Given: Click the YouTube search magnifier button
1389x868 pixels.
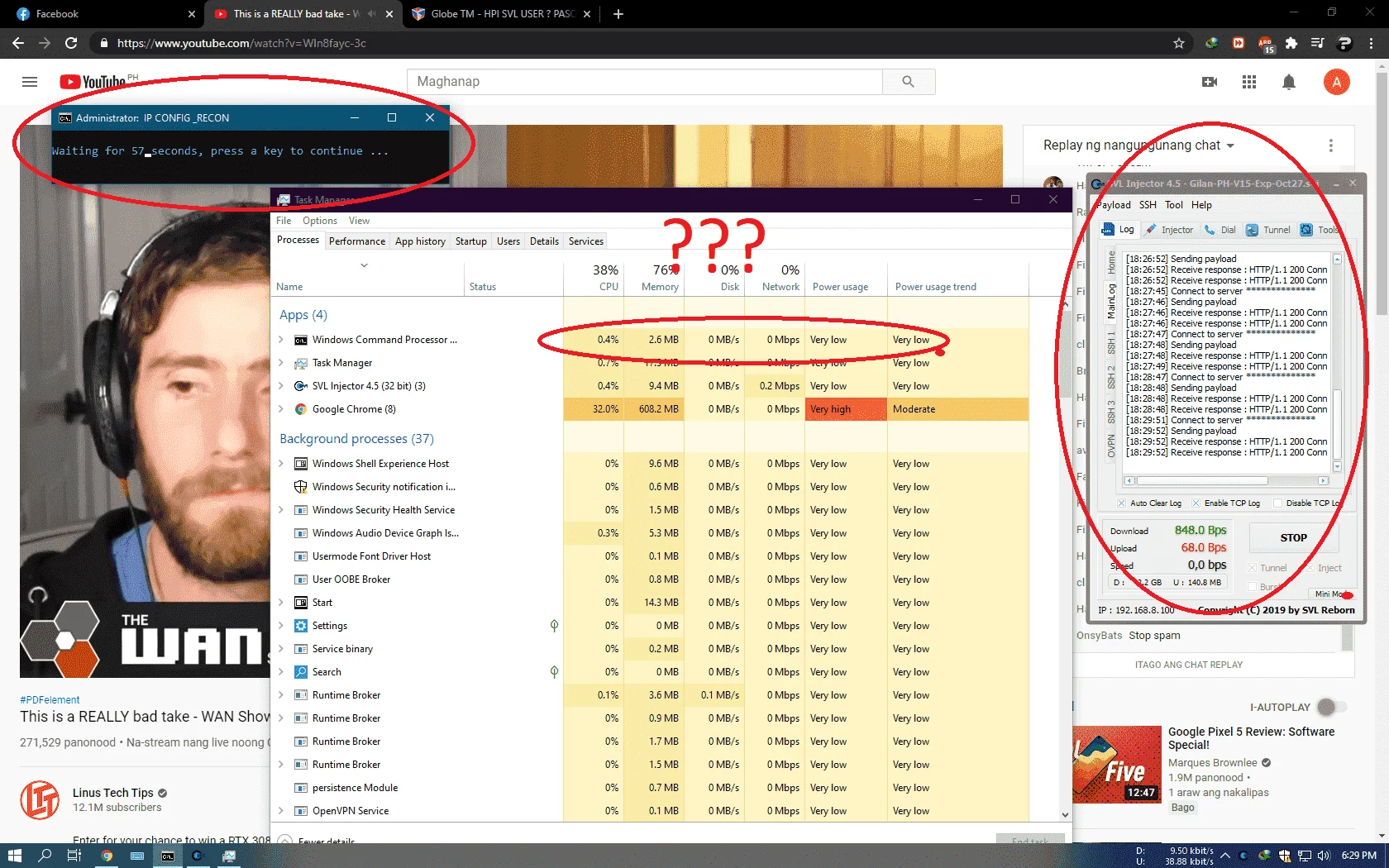Looking at the screenshot, I should tap(909, 82).
